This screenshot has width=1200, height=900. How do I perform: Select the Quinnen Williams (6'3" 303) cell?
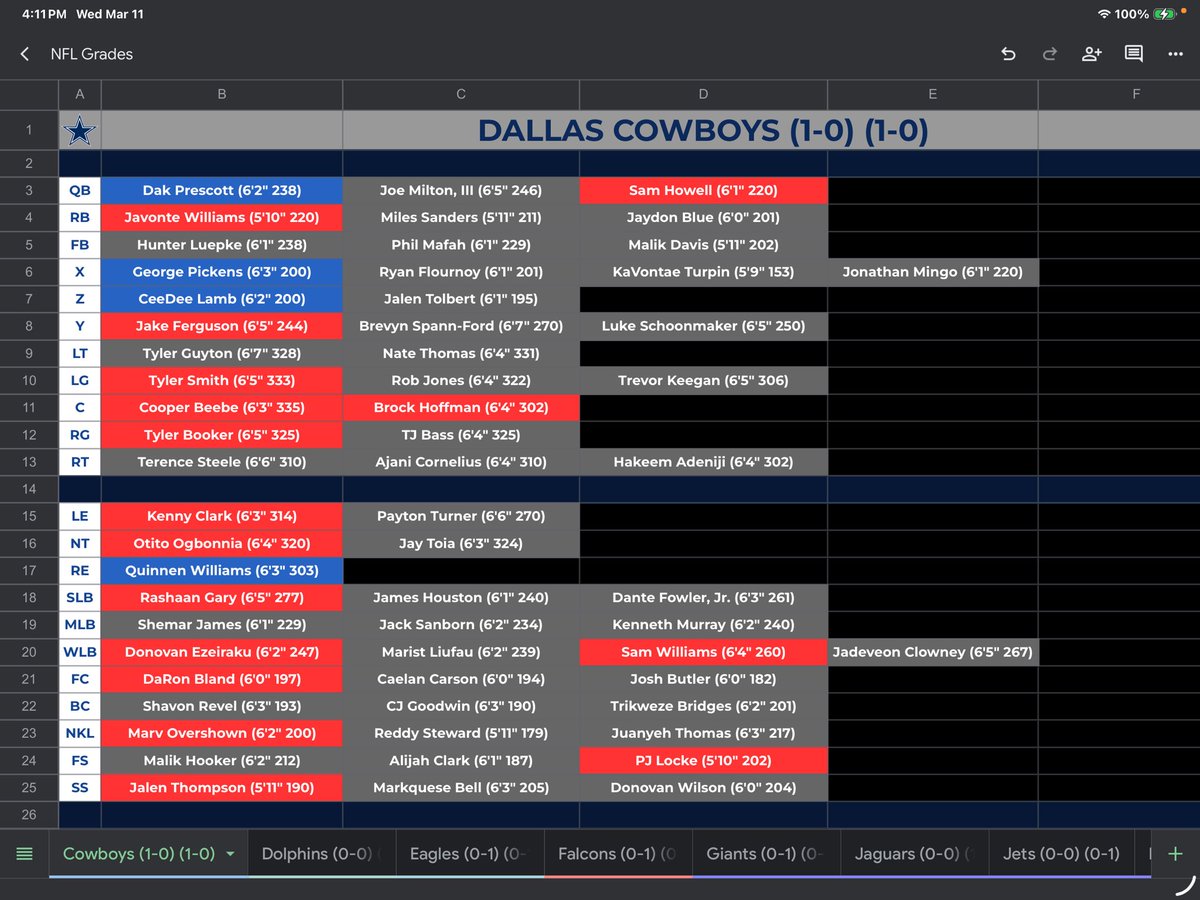click(222, 570)
